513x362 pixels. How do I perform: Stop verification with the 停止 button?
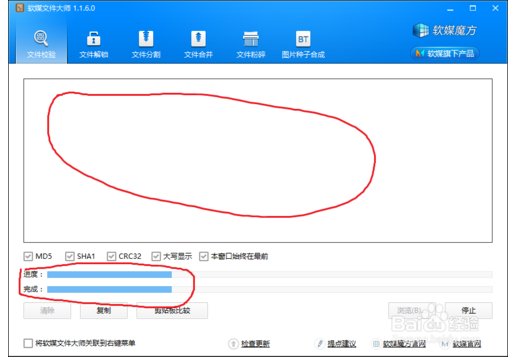tap(469, 311)
